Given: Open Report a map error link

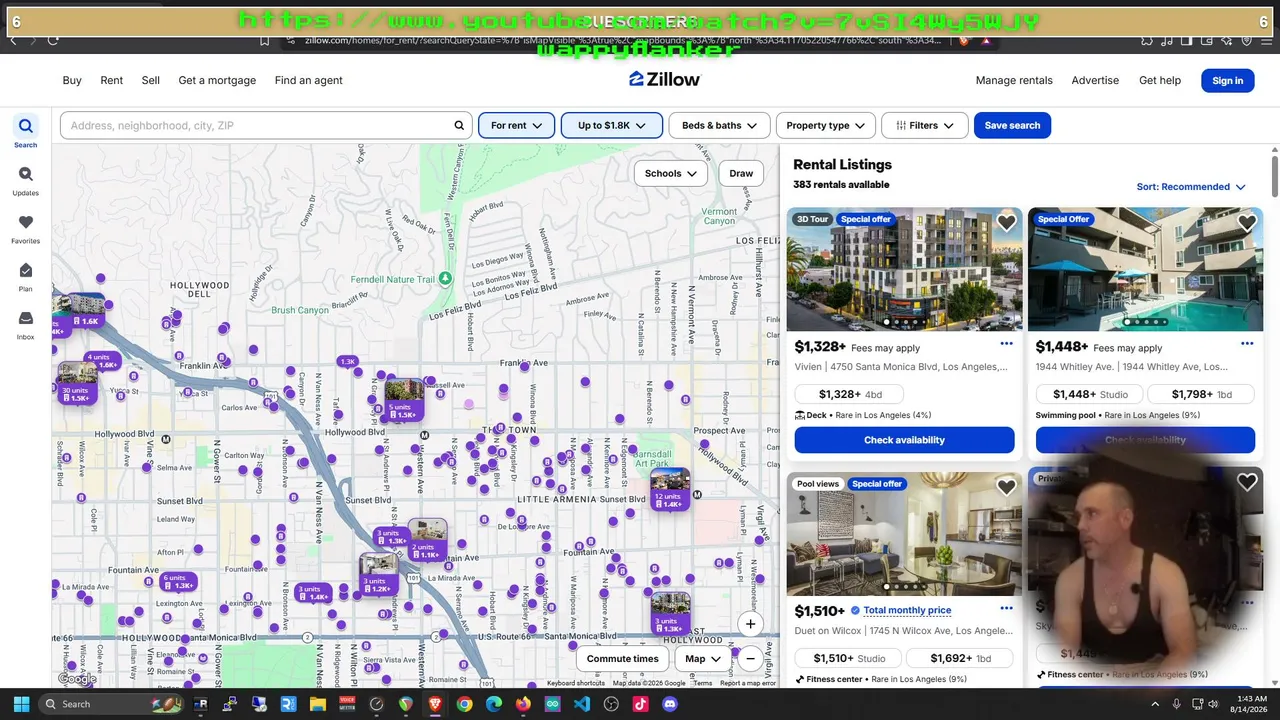Looking at the screenshot, I should coord(748,683).
